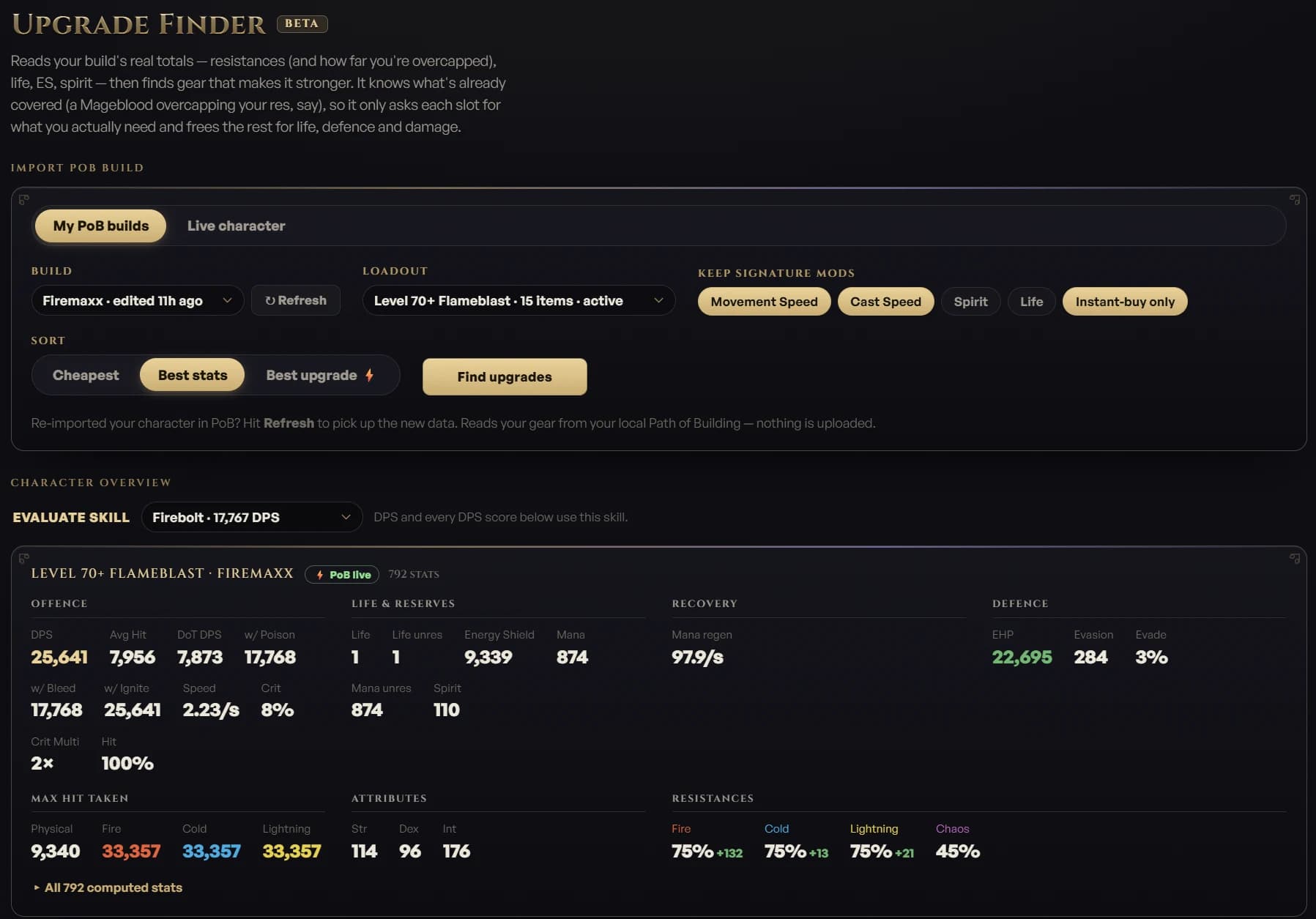Expand All 792 computed stats
Image resolution: width=1316 pixels, height=919 pixels.
(x=108, y=888)
